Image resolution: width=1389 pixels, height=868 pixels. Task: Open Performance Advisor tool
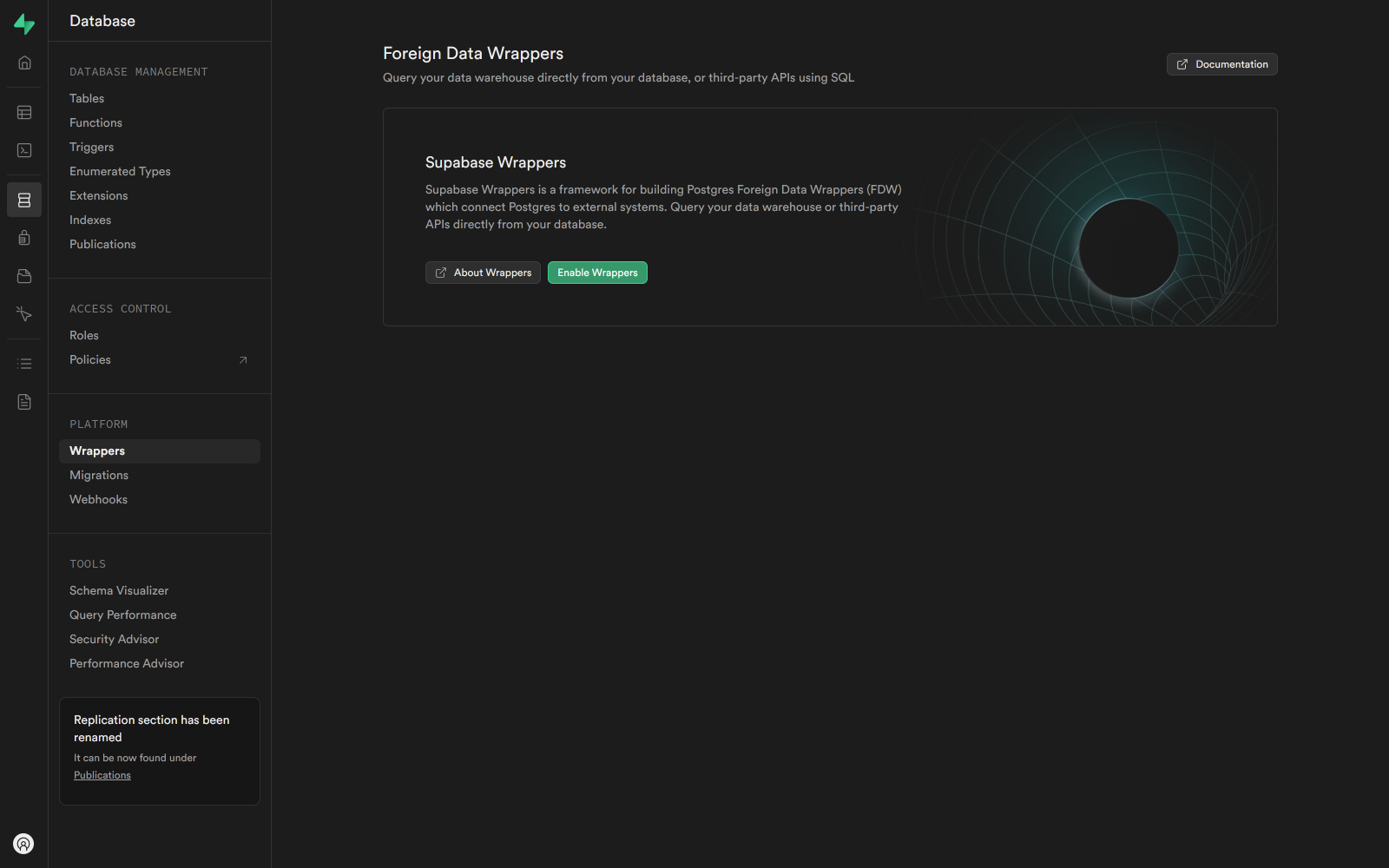[x=160, y=663]
